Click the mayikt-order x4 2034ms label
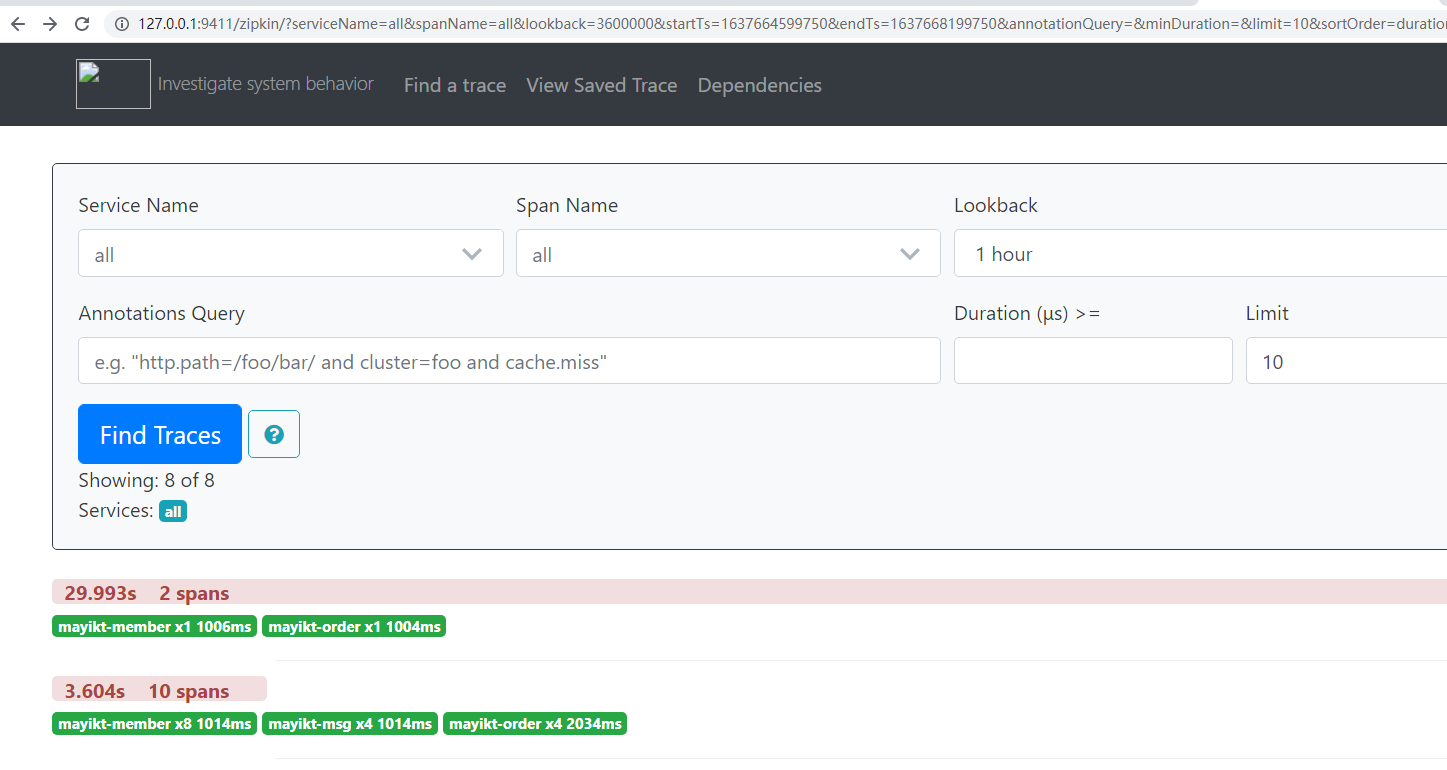This screenshot has width=1447, height=770. click(535, 724)
